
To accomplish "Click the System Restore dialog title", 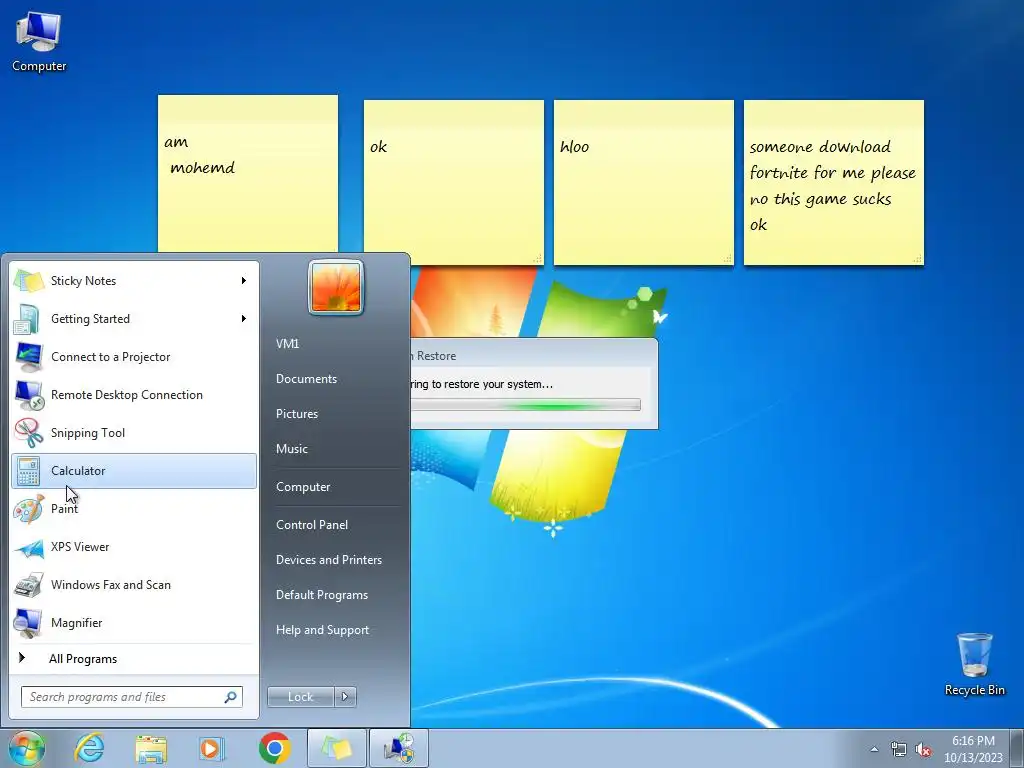I will tap(433, 356).
